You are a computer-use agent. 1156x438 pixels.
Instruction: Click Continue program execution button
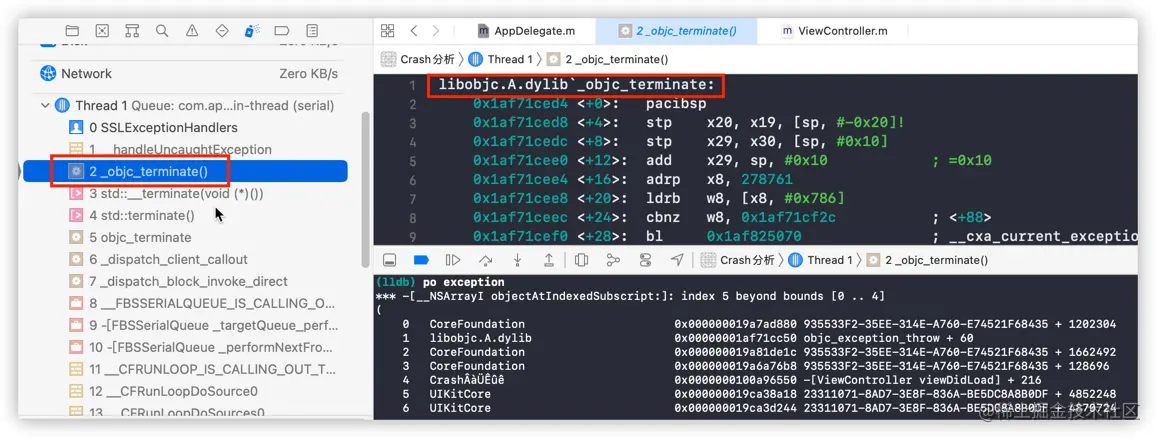pyautogui.click(x=453, y=260)
